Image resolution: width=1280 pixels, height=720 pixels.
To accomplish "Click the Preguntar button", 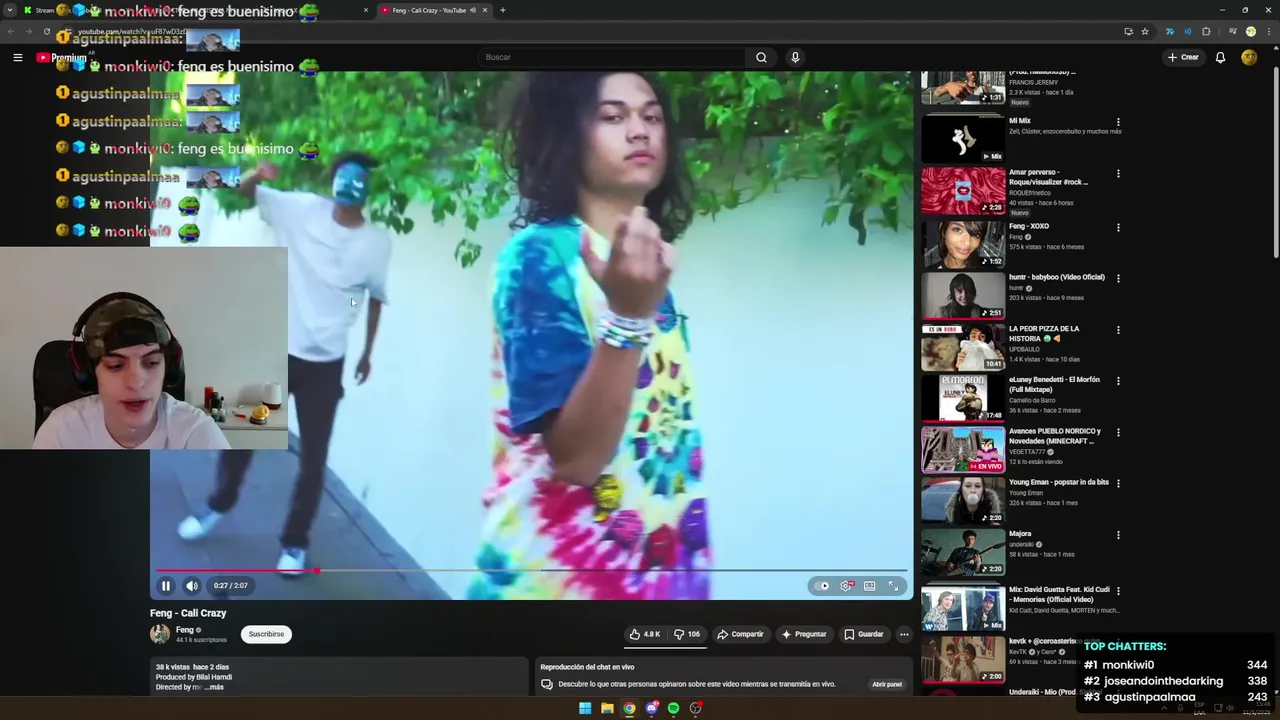I will [804, 634].
